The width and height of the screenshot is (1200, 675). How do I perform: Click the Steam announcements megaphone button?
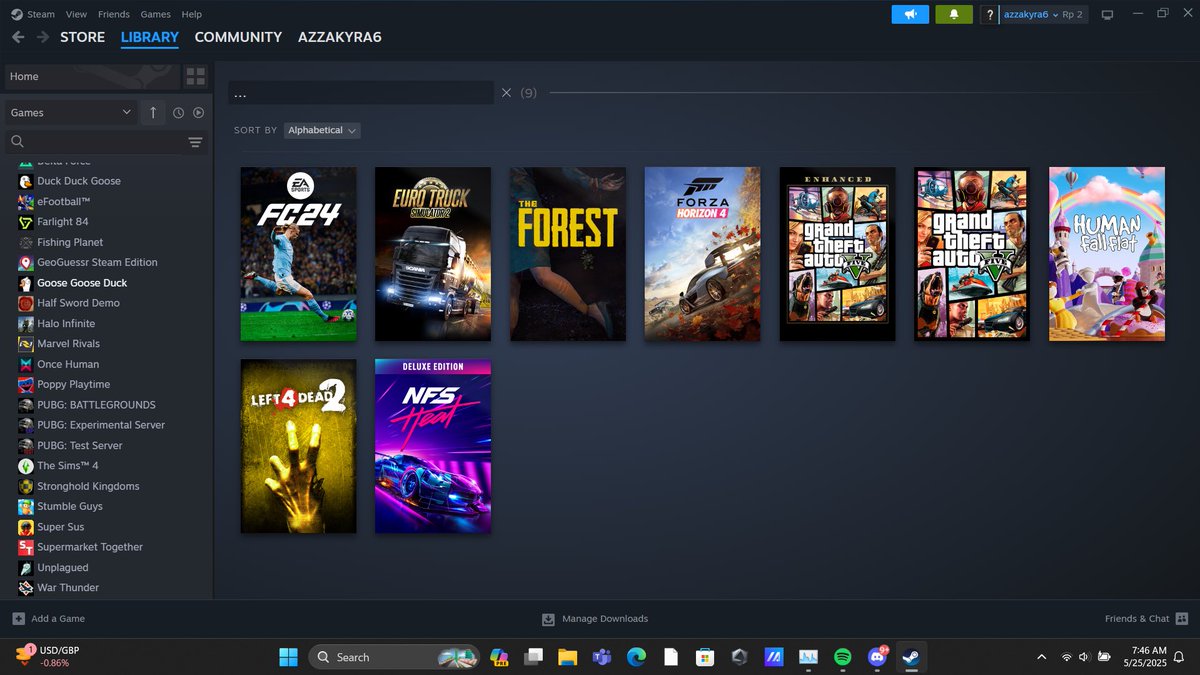(910, 15)
